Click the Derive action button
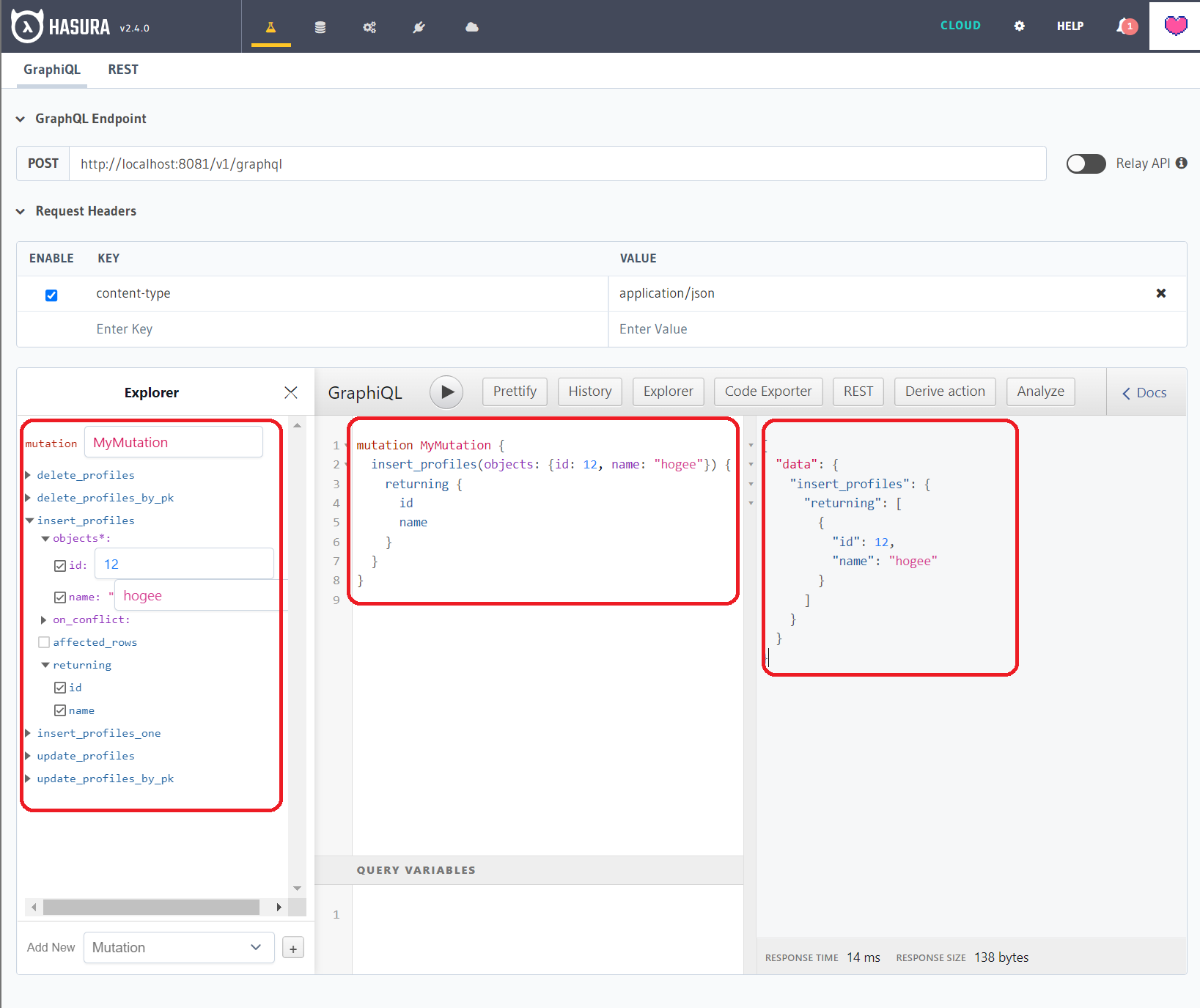This screenshot has height=1008, width=1200. (945, 391)
